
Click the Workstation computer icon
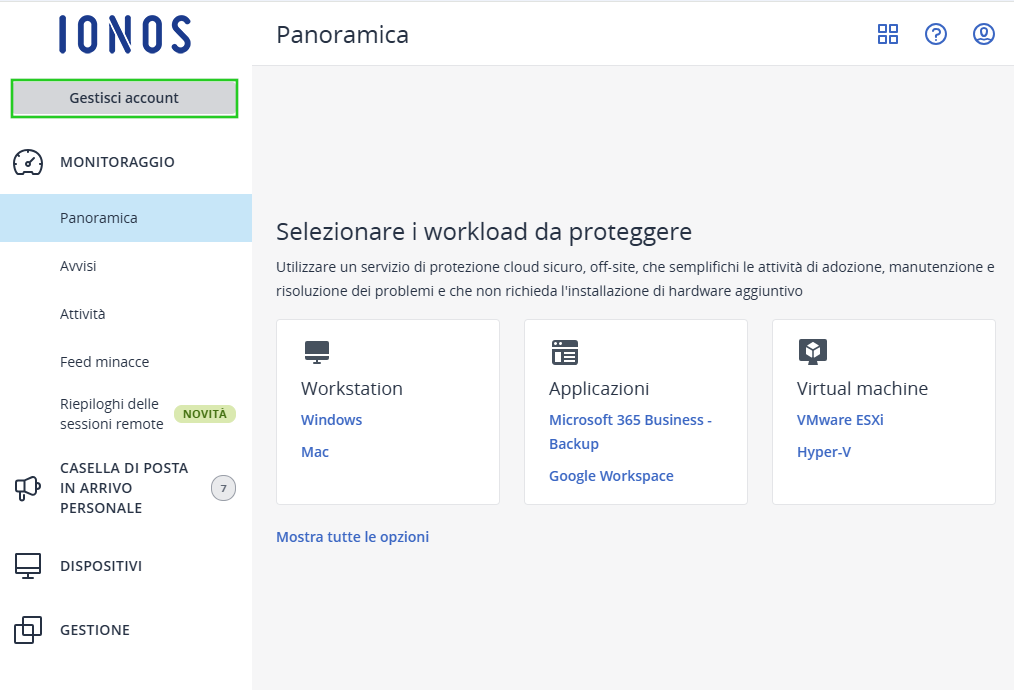(317, 352)
